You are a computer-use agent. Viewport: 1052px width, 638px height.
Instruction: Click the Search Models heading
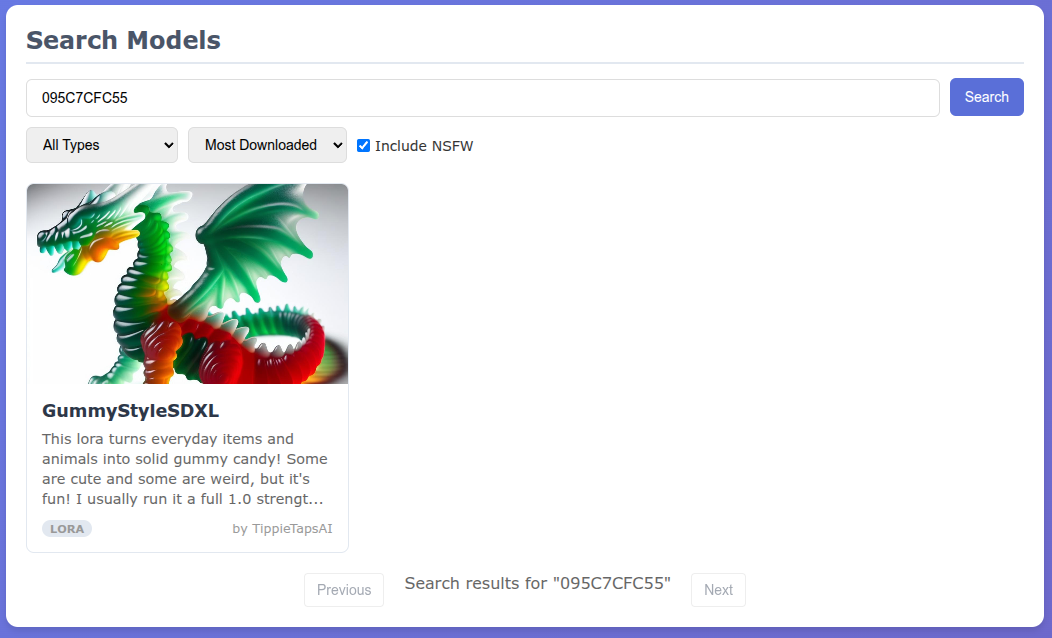pyautogui.click(x=123, y=40)
